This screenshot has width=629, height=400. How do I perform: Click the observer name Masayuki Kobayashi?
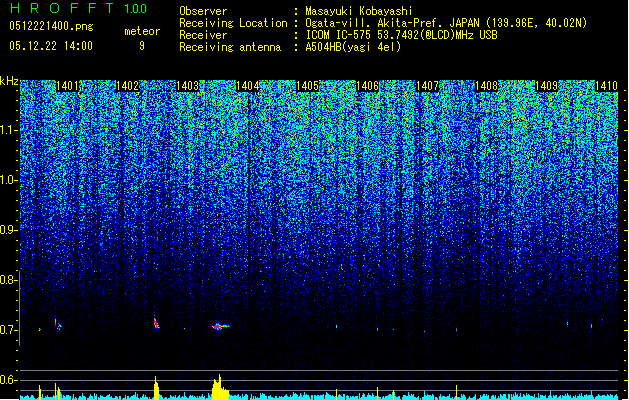[x=359, y=11]
